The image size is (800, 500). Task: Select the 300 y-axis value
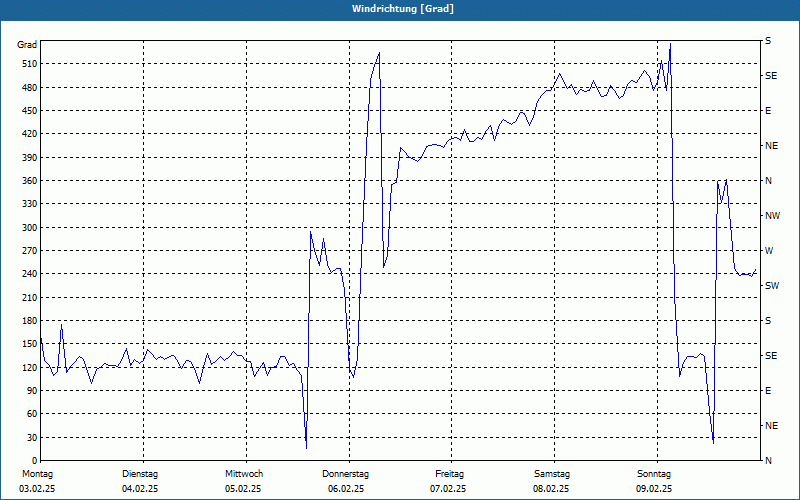(30, 227)
